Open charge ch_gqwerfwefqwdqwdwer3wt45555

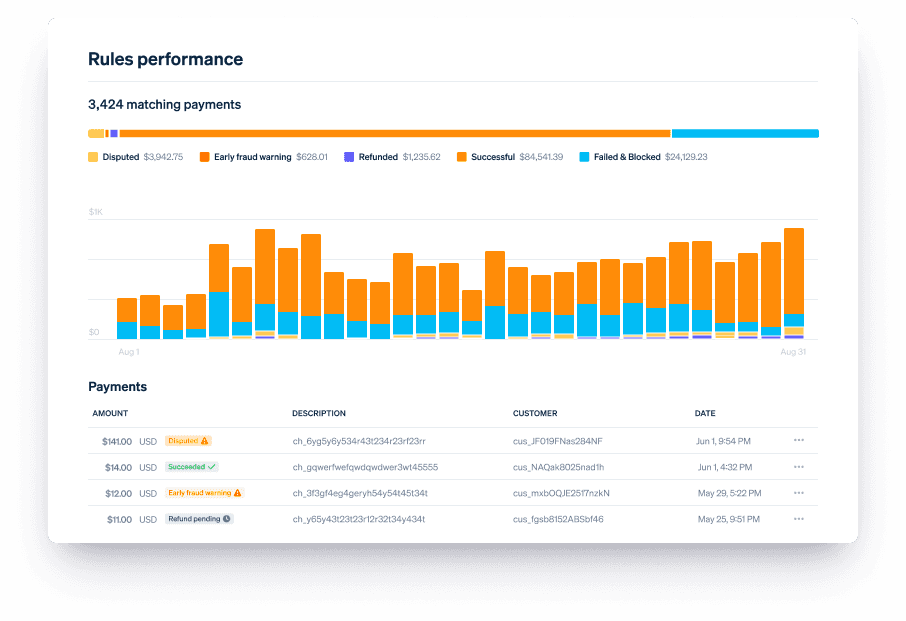[365, 467]
